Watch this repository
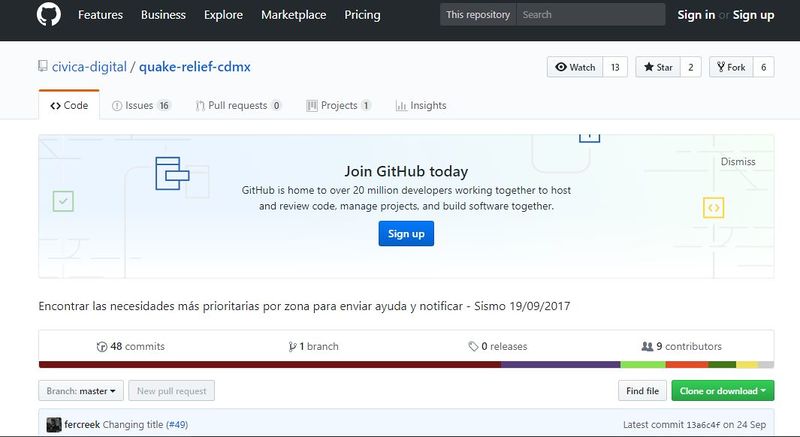The image size is (800, 437). 576,67
